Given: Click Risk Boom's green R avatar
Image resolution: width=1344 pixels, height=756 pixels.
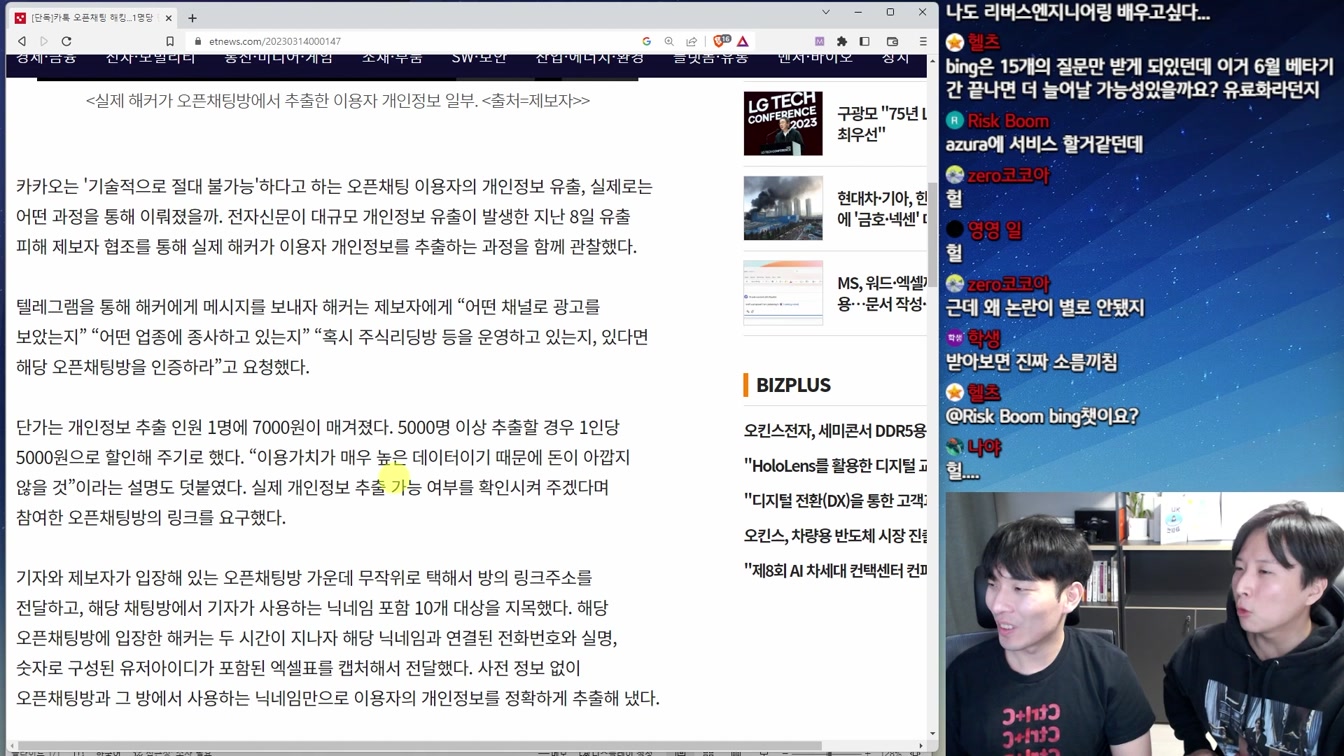Looking at the screenshot, I should 955,121.
